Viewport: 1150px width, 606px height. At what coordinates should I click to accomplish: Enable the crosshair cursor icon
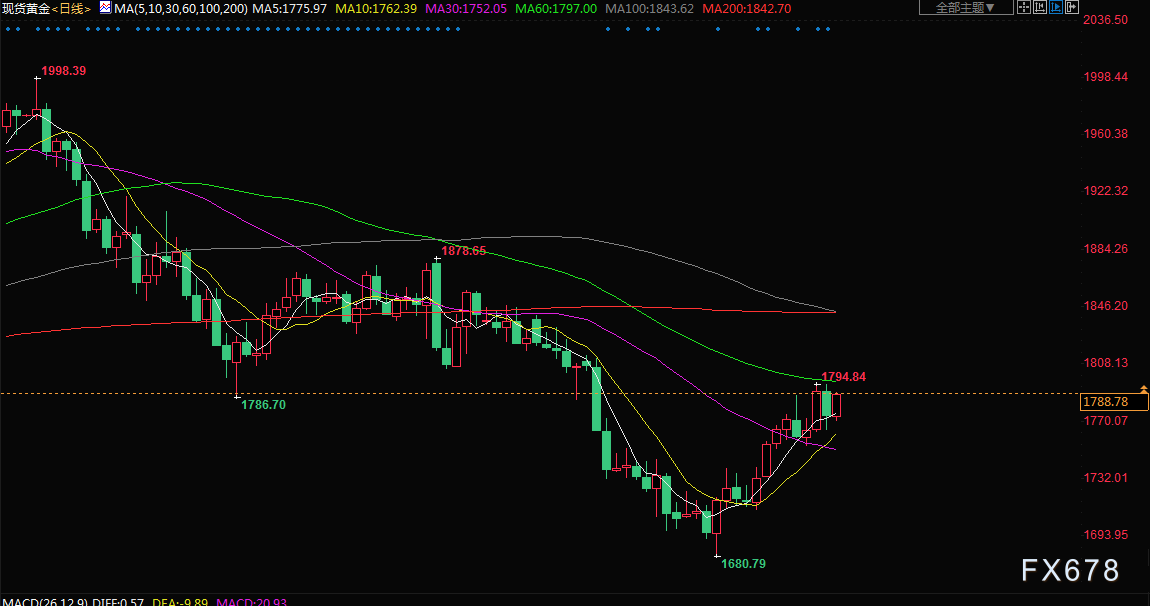pos(1023,7)
